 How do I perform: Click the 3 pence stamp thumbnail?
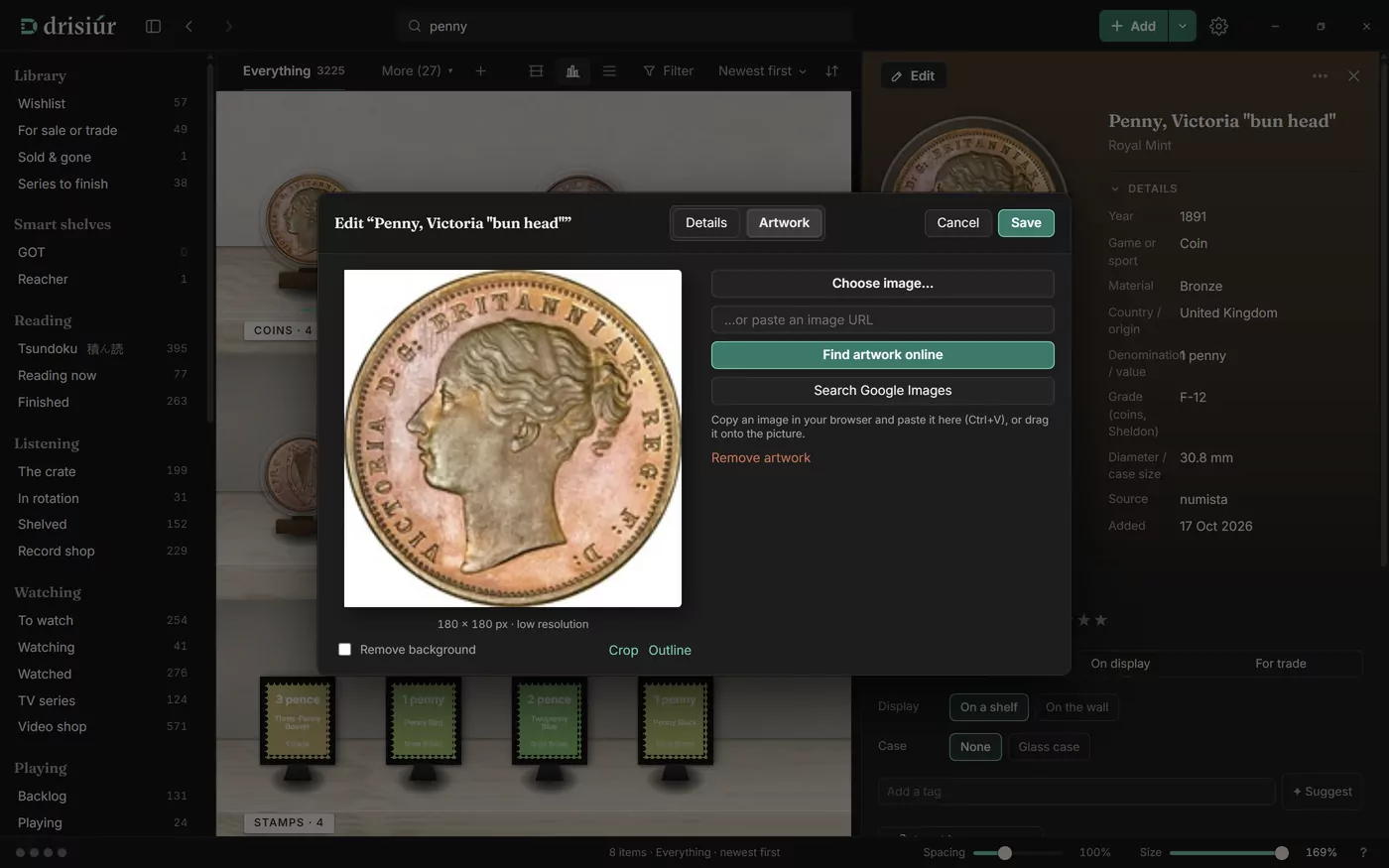point(298,721)
